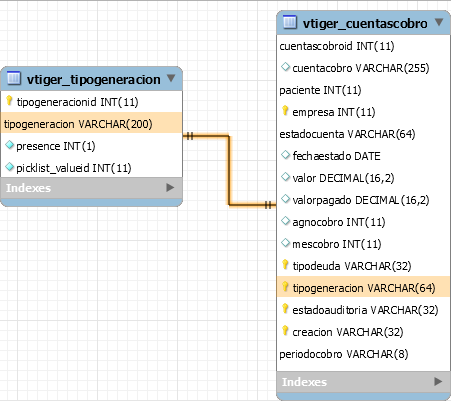Expand Indexes section of vtiger_cuentascobro

[438, 381]
